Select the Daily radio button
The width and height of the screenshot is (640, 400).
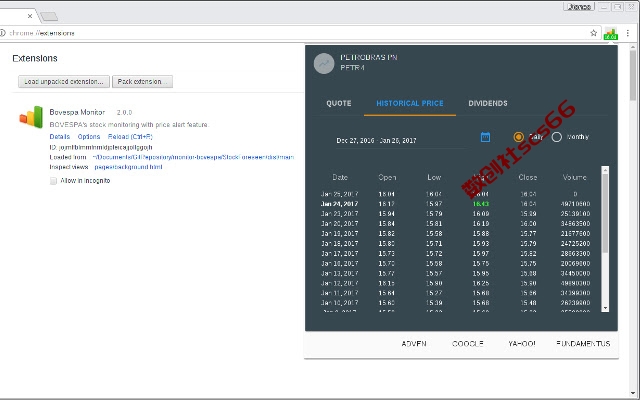(518, 137)
